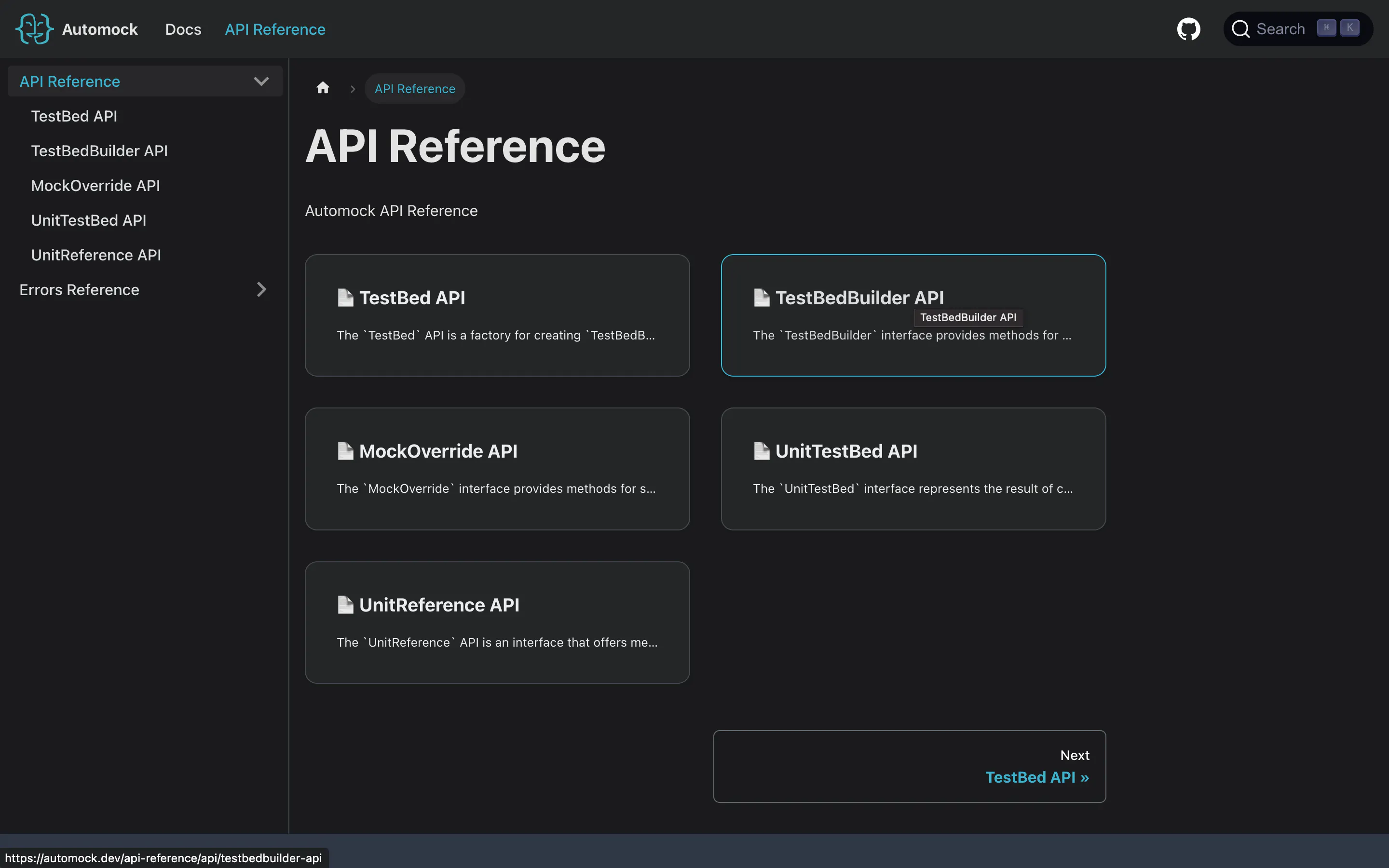Screen dimensions: 1389x868
Task: Click the document icon on MockOverride API card
Action: (345, 451)
